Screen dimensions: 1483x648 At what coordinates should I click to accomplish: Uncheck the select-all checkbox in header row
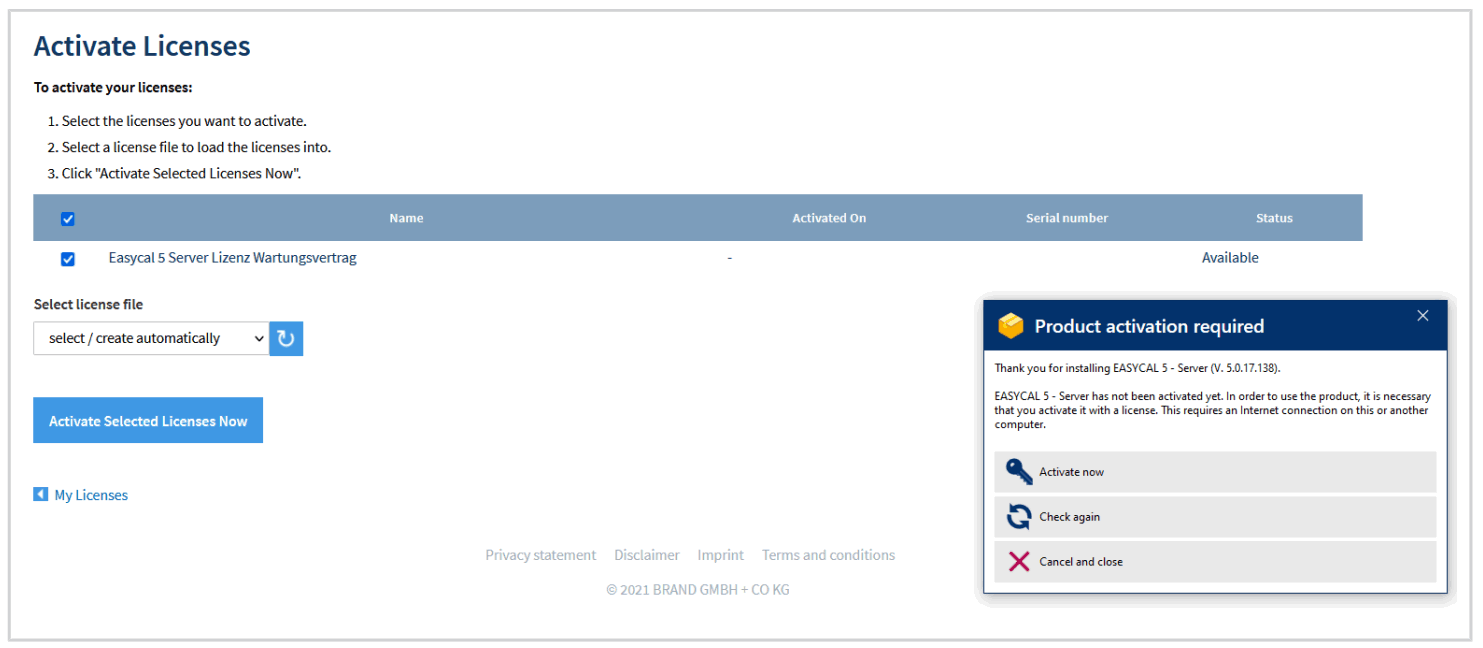[67, 218]
